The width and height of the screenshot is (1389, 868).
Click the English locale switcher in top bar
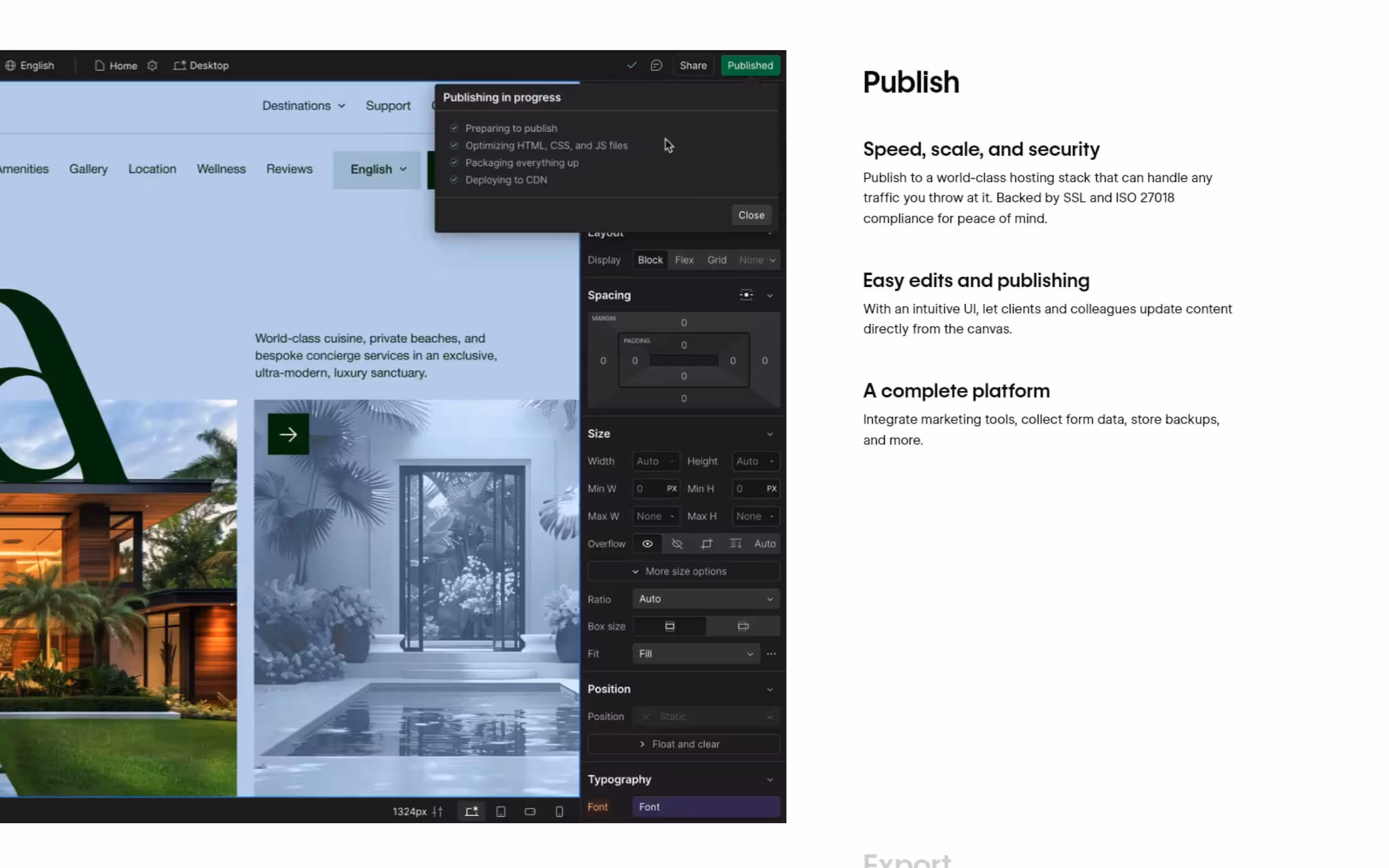point(30,66)
